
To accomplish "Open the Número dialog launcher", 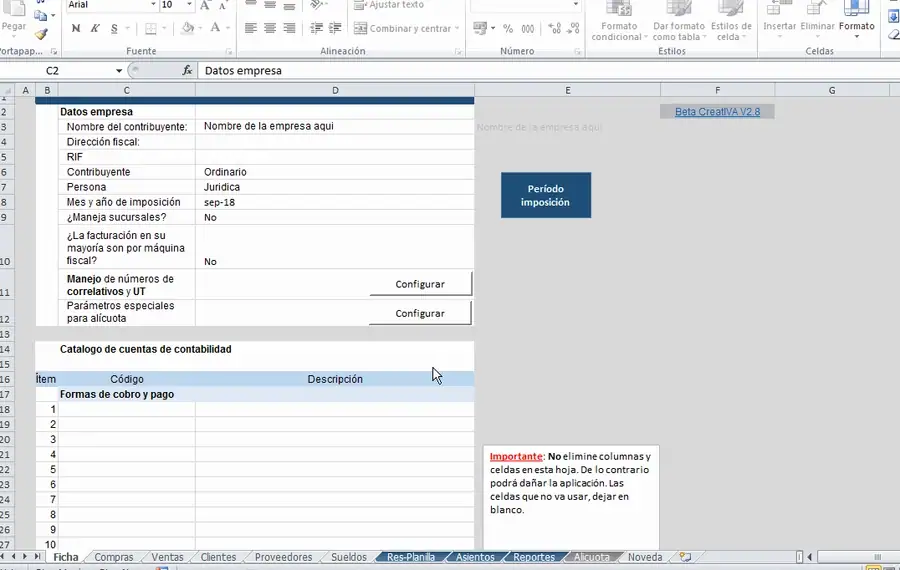I will [577, 52].
